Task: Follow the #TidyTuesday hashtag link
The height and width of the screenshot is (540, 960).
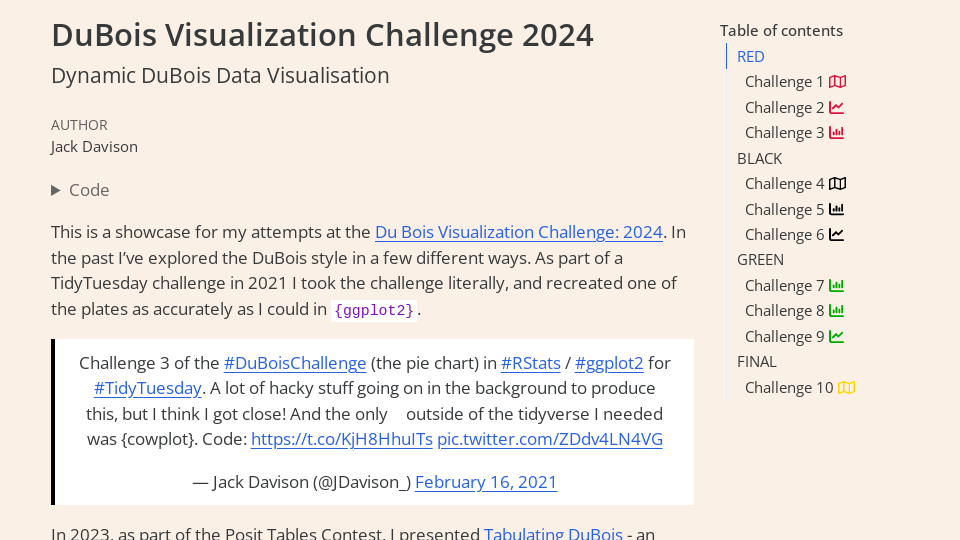Action: (x=148, y=388)
